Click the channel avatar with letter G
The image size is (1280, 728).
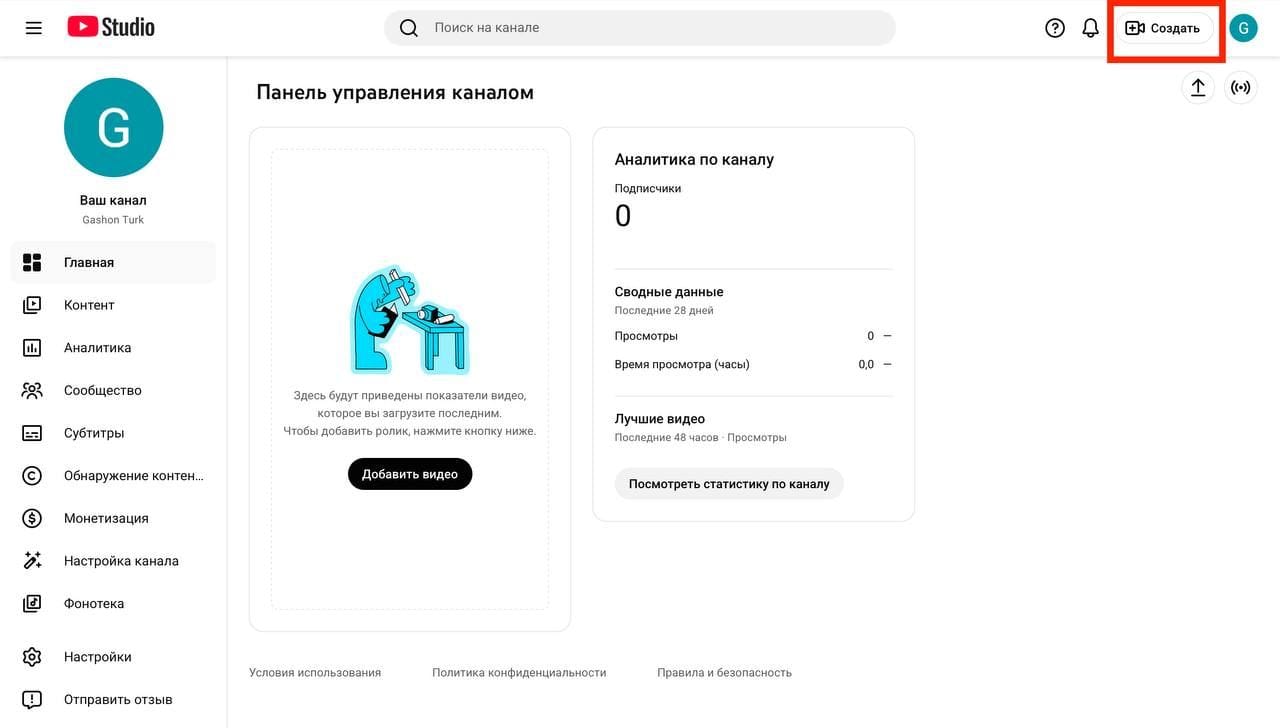[x=1243, y=27]
